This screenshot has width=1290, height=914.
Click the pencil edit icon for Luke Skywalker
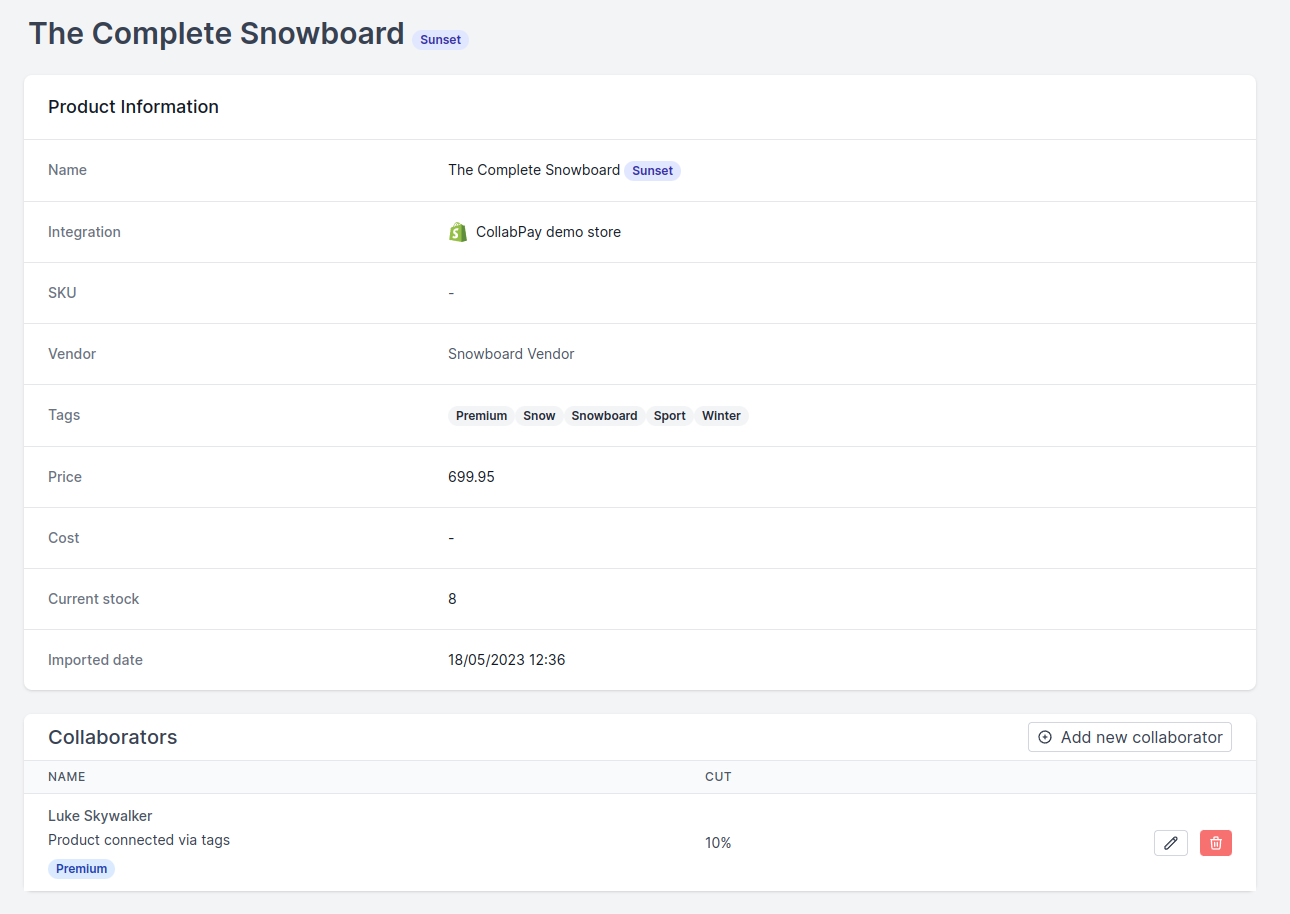[x=1171, y=843]
